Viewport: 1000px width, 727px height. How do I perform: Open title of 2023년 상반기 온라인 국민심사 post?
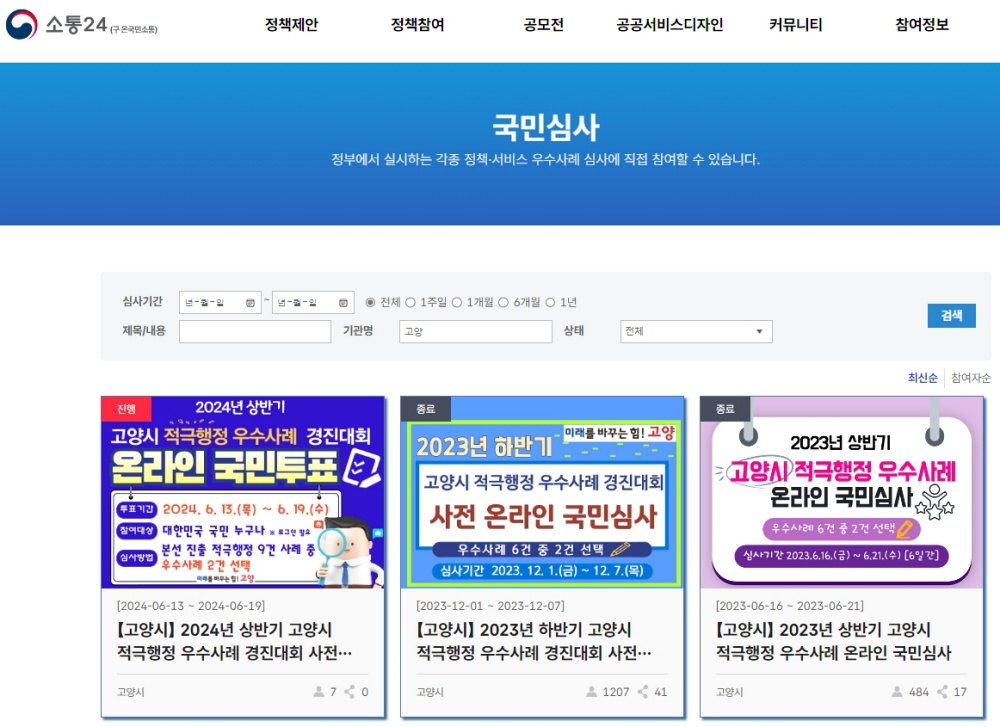click(x=833, y=642)
